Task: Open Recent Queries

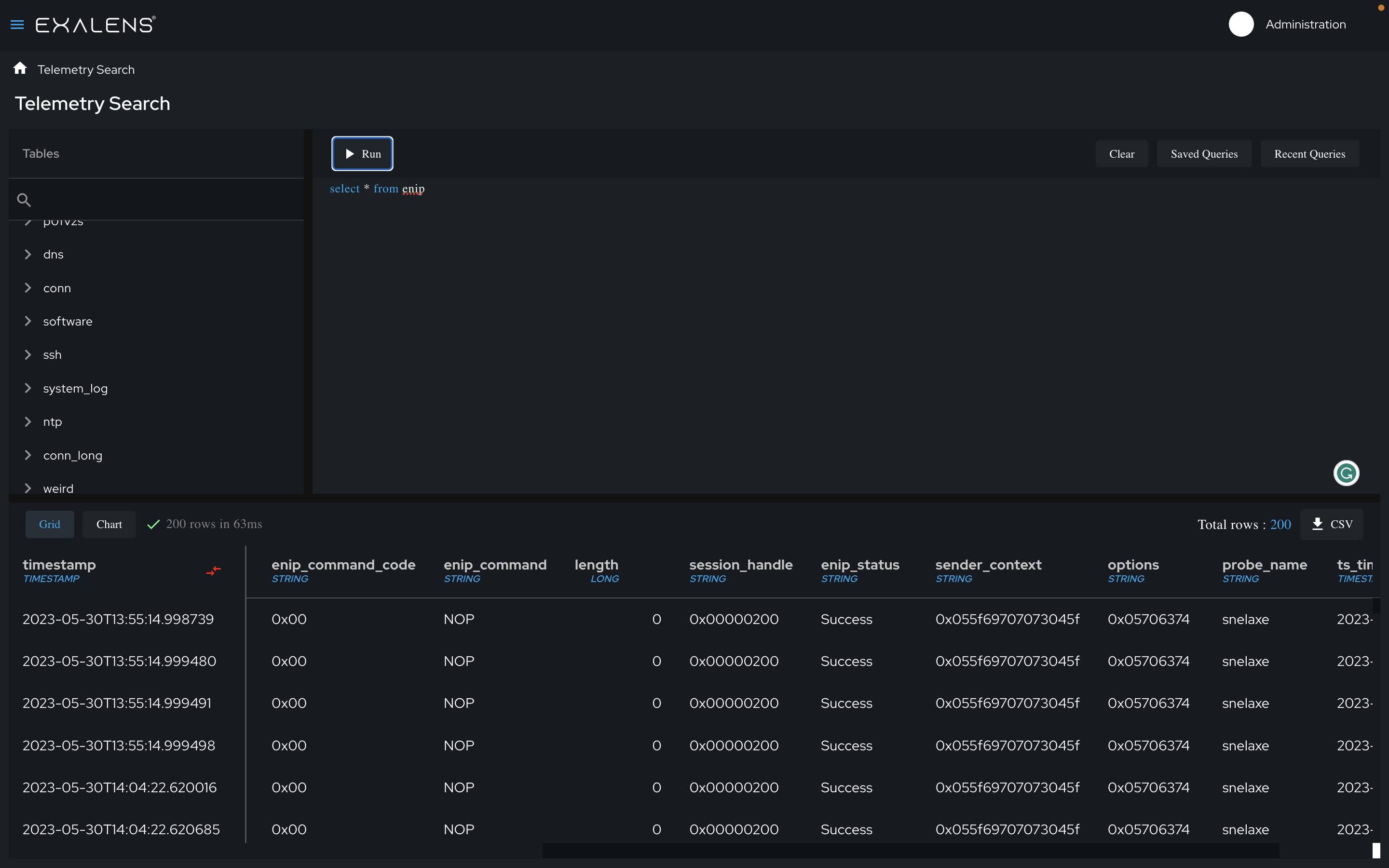Action: click(x=1309, y=154)
